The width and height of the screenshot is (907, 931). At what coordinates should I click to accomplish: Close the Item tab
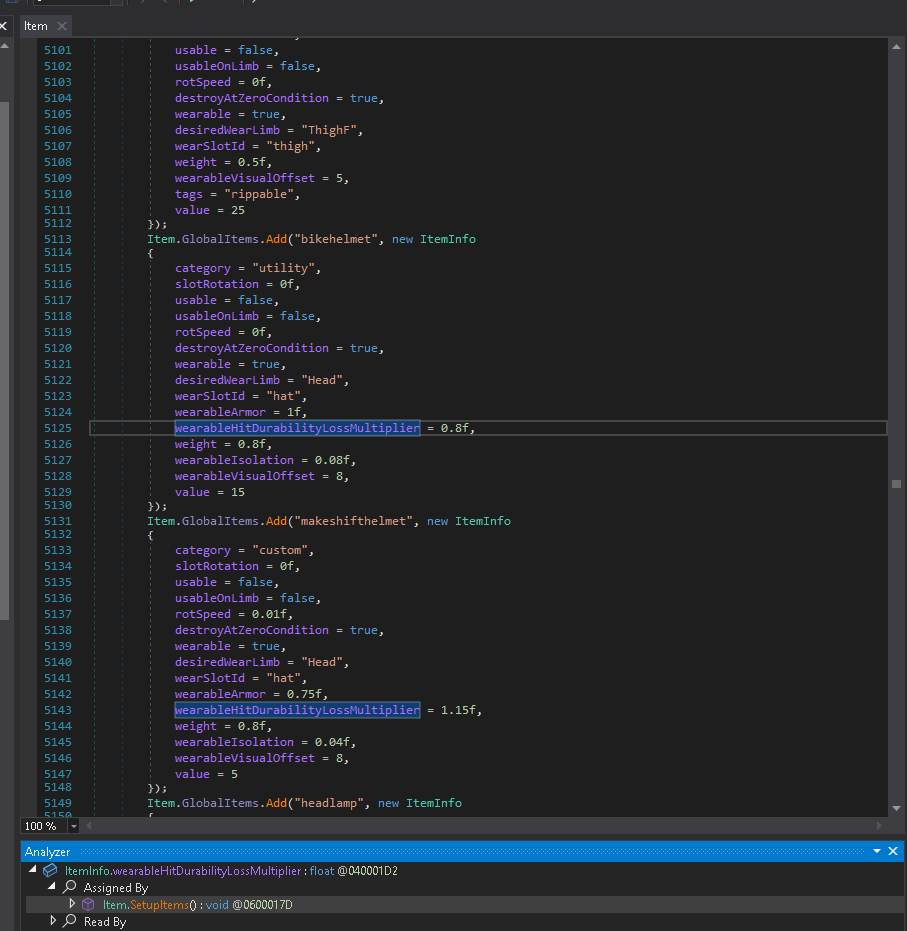[62, 26]
